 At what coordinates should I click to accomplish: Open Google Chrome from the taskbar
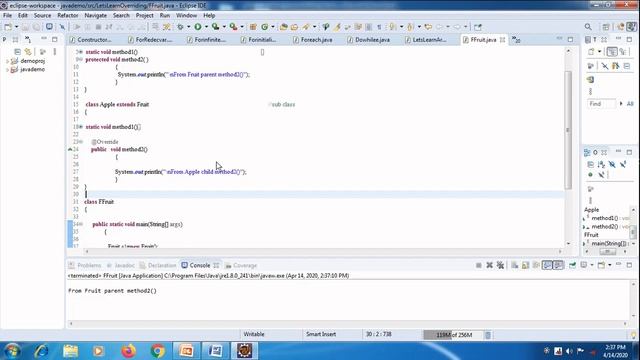tap(158, 351)
